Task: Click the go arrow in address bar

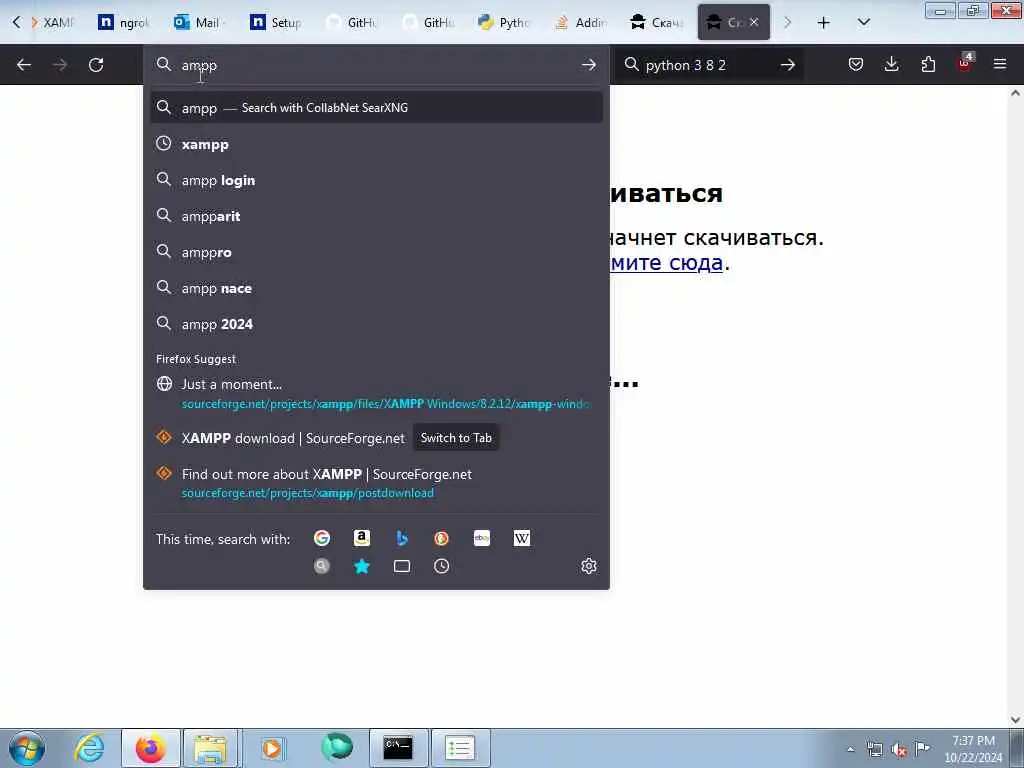Action: 588,65
